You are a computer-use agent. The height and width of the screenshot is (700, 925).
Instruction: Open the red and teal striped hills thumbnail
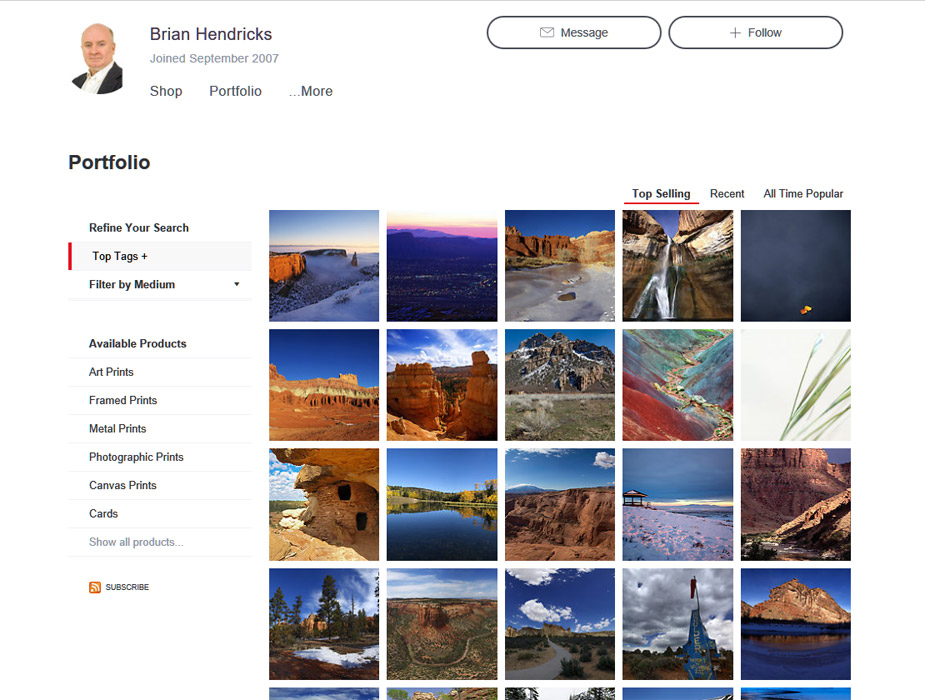(x=677, y=385)
